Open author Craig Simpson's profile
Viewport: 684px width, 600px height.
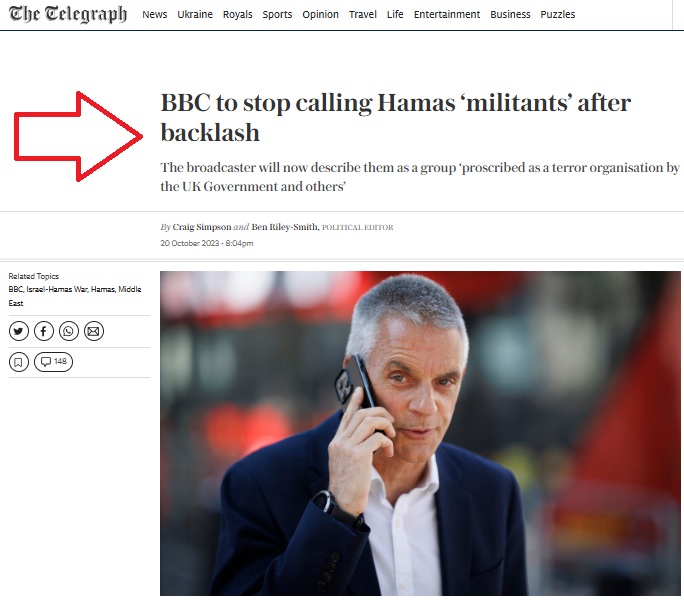[x=202, y=227]
